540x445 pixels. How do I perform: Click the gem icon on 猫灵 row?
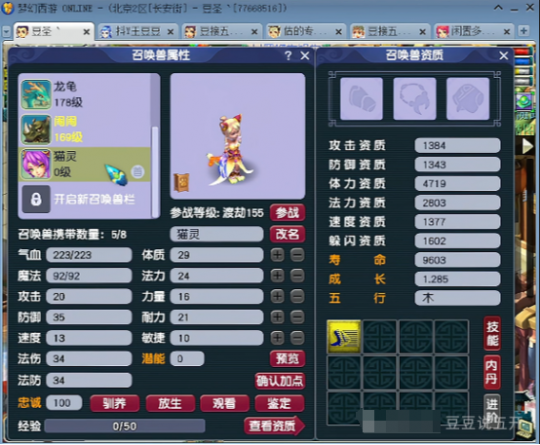[116, 173]
